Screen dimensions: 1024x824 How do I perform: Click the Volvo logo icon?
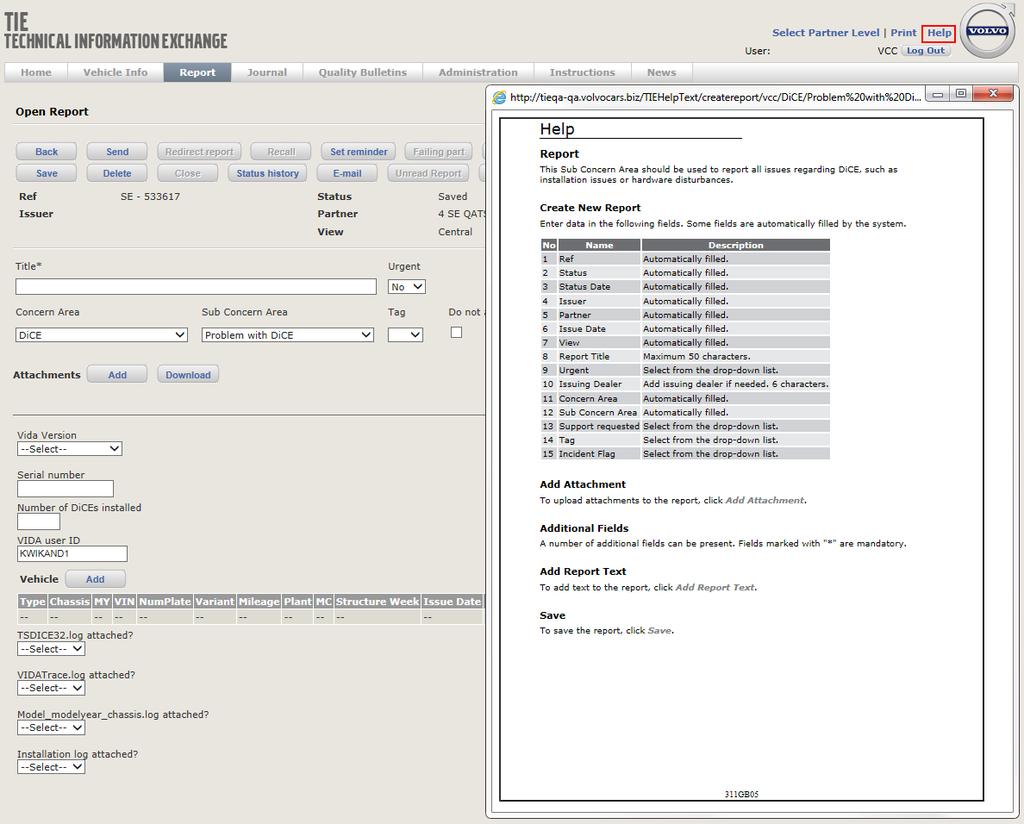pos(987,31)
